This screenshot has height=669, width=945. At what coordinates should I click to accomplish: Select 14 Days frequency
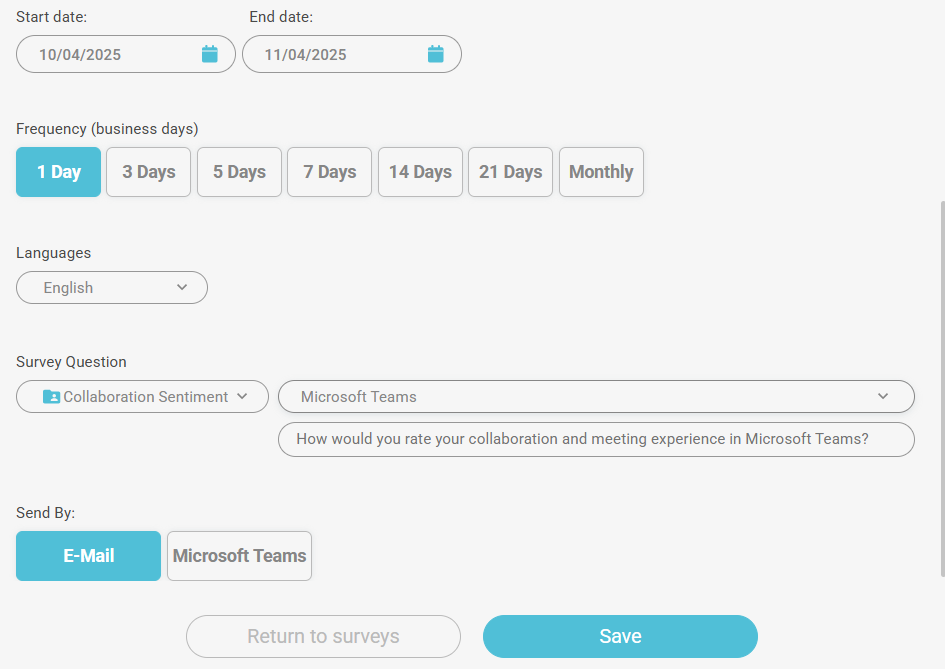[x=420, y=172]
